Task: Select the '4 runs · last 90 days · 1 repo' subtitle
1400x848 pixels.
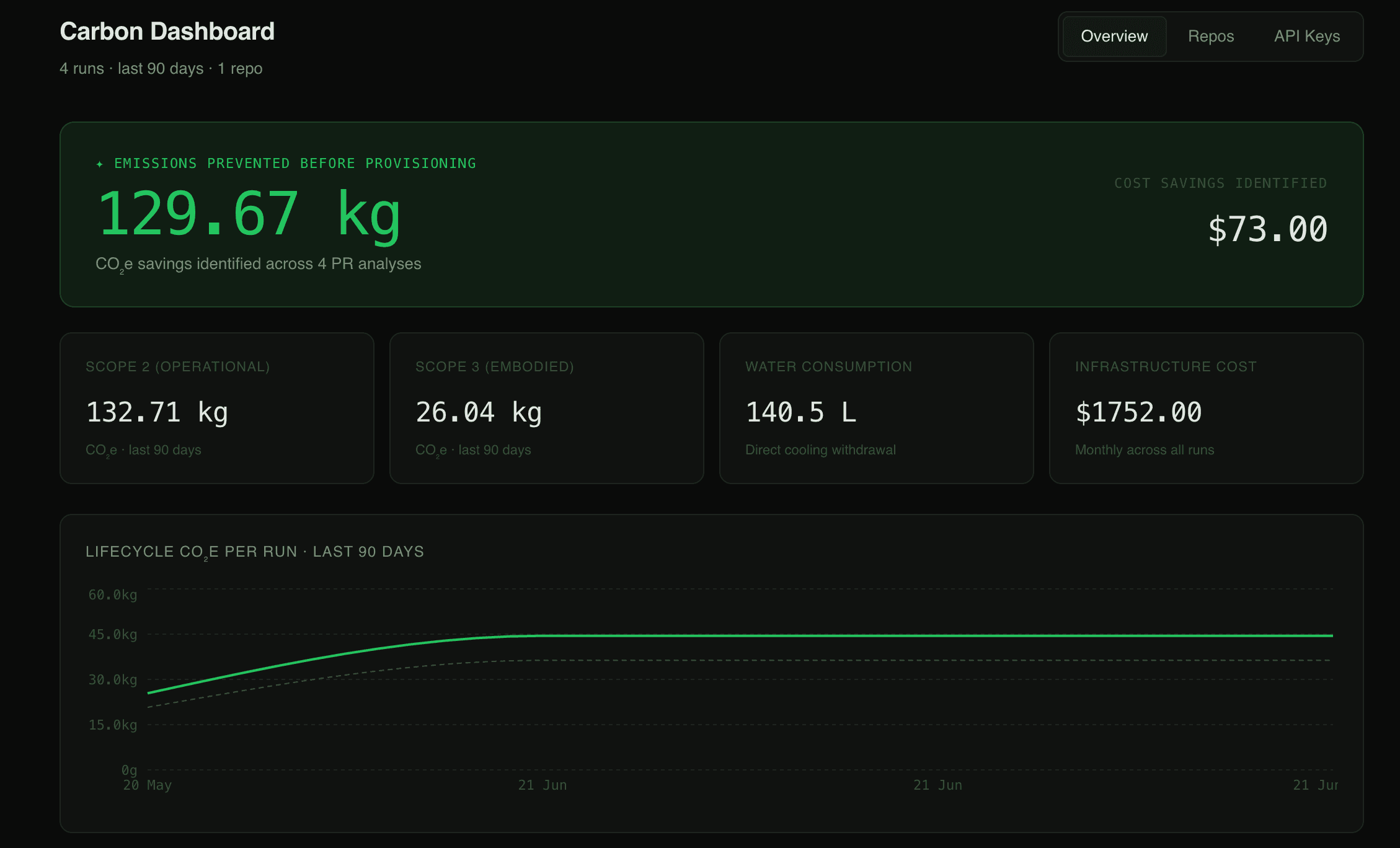Action: point(161,68)
